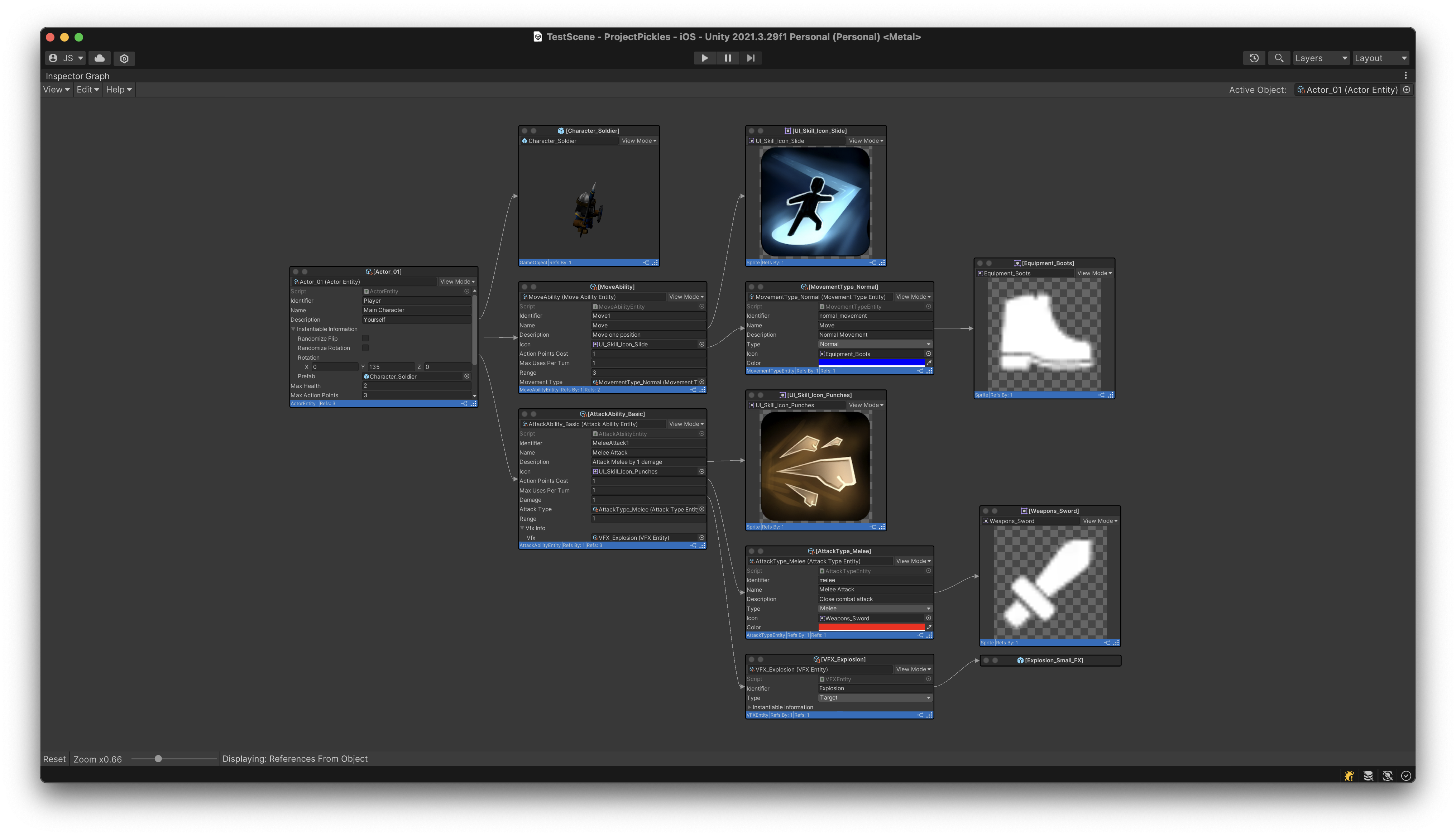
Task: Collapse the Instantiable Information foldout in Actor_01
Action: pos(293,329)
